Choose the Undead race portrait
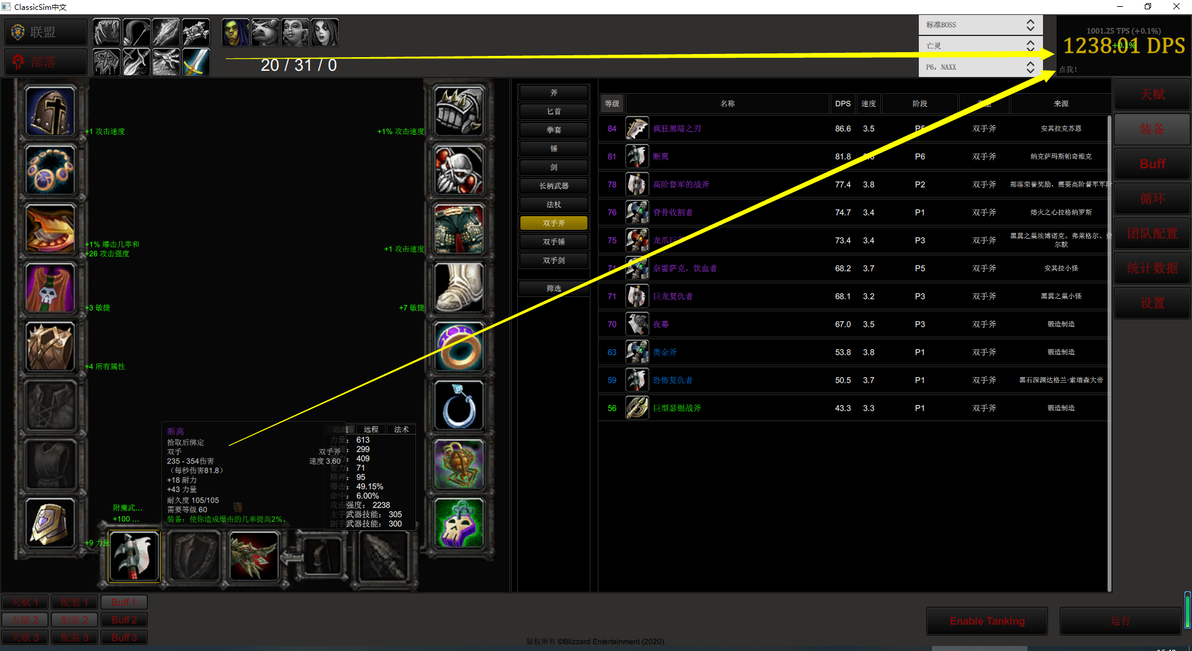Image resolution: width=1192 pixels, height=651 pixels. tap(325, 33)
